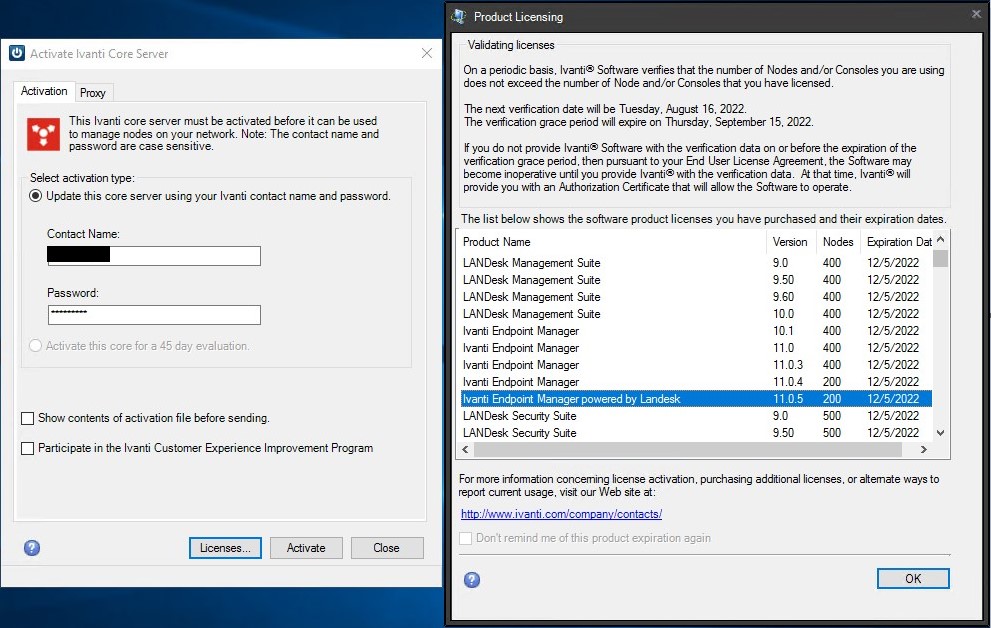Click the down scroll arrow on the license list
Screen dimensions: 991x628
pyautogui.click(x=940, y=432)
